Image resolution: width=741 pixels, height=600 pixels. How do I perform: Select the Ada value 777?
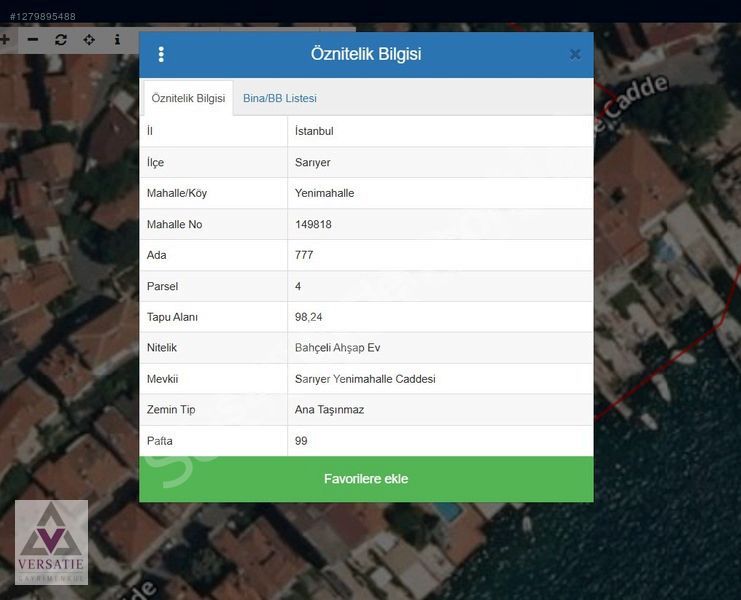[304, 255]
